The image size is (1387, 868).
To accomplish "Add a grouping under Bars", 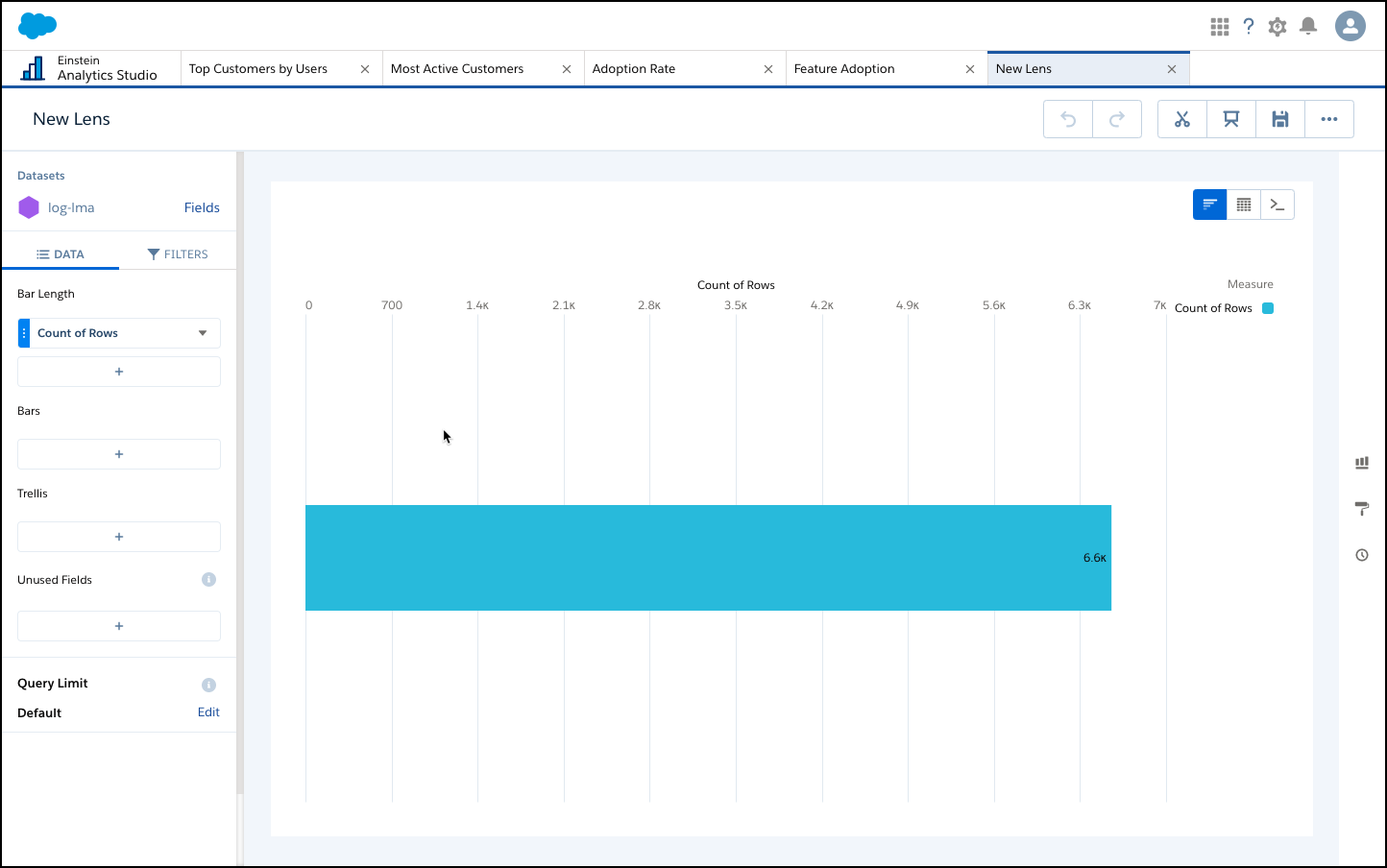I will pos(119,454).
